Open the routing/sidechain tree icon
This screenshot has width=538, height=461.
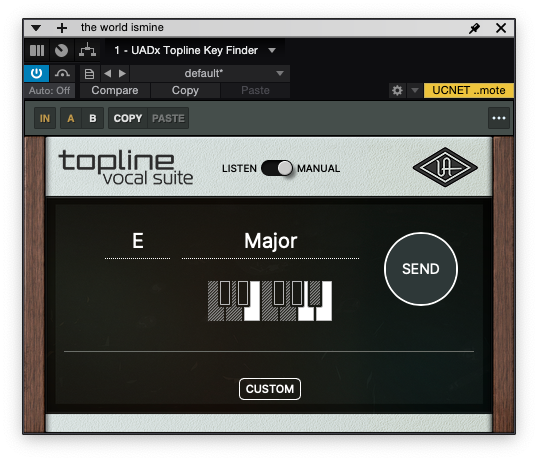(x=87, y=50)
